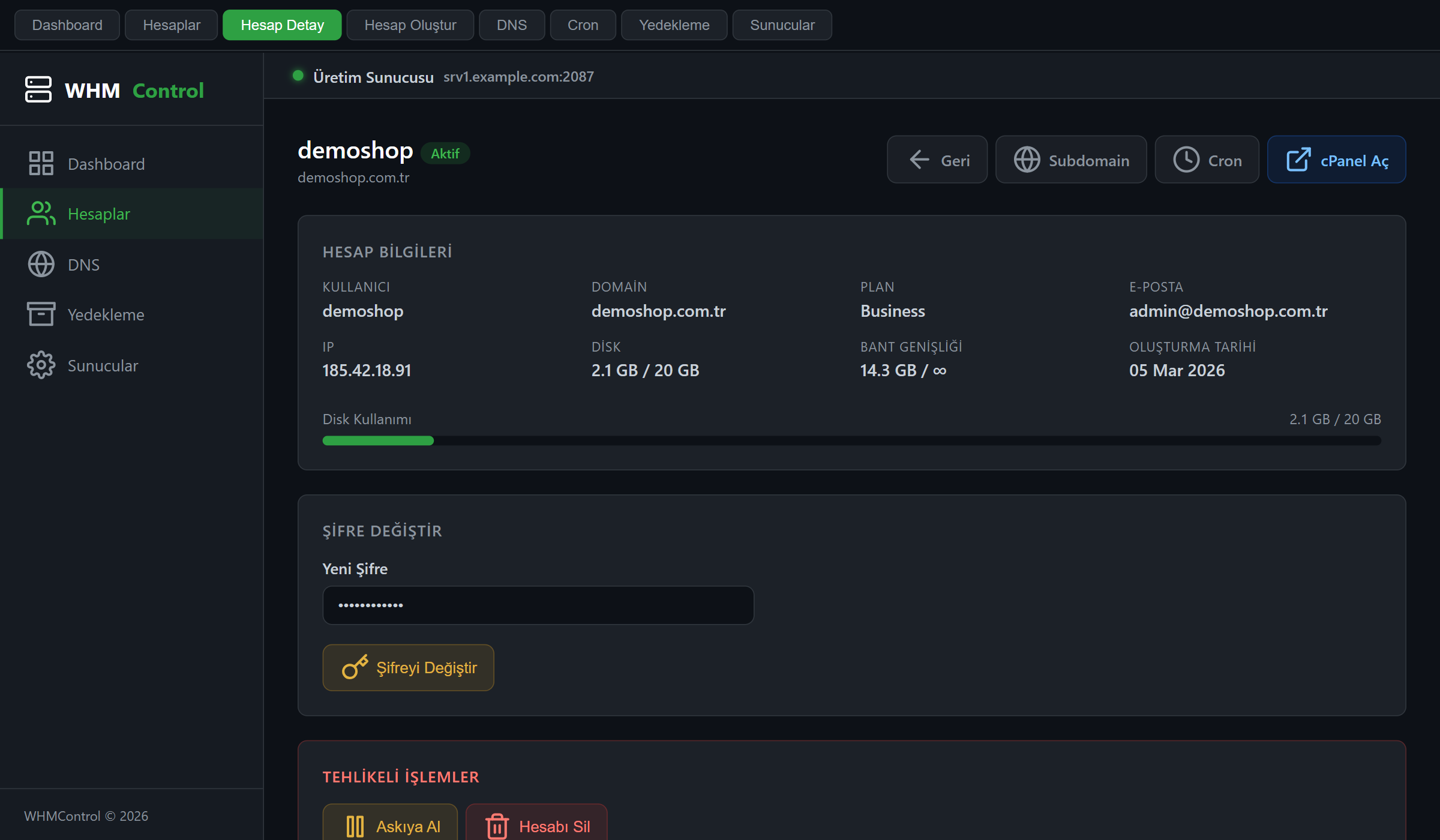Open DNS via sidebar globe icon

pyautogui.click(x=41, y=264)
